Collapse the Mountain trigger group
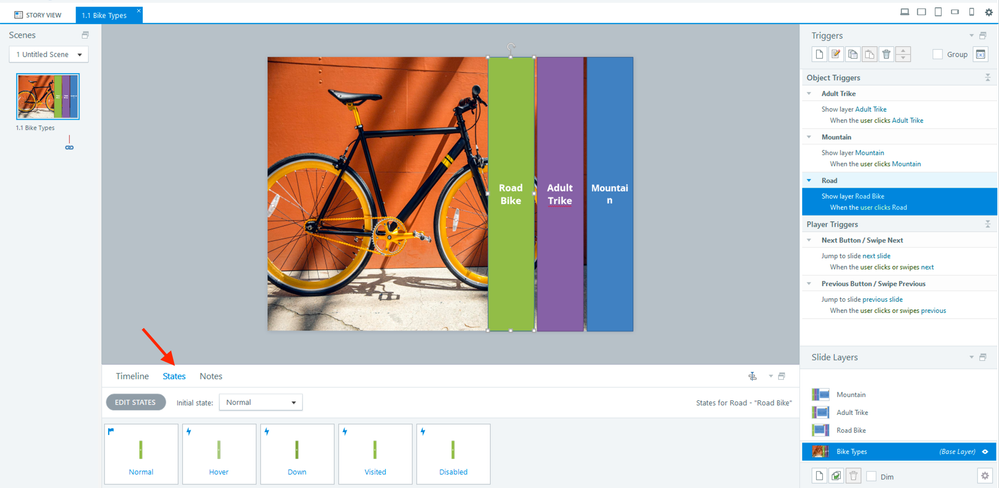Viewport: 999px width, 488px height. pyautogui.click(x=809, y=137)
